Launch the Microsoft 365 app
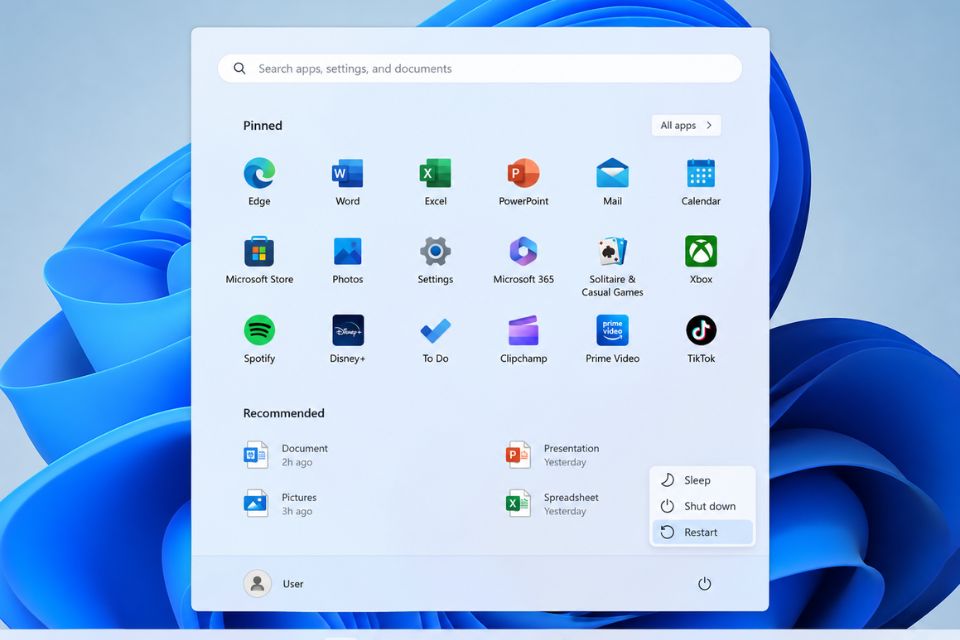Image resolution: width=960 pixels, height=640 pixels. 523,251
